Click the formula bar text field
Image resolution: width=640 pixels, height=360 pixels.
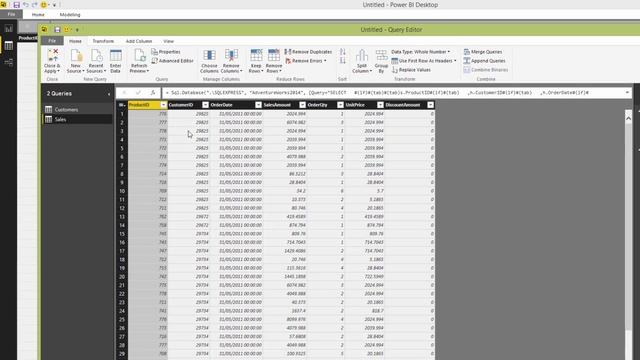tap(392, 93)
